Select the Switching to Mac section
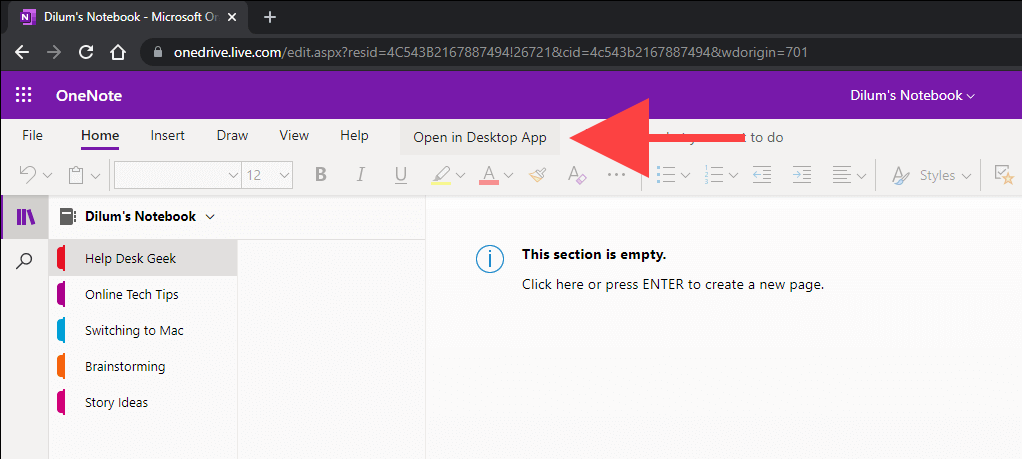1022x459 pixels. click(x=143, y=331)
